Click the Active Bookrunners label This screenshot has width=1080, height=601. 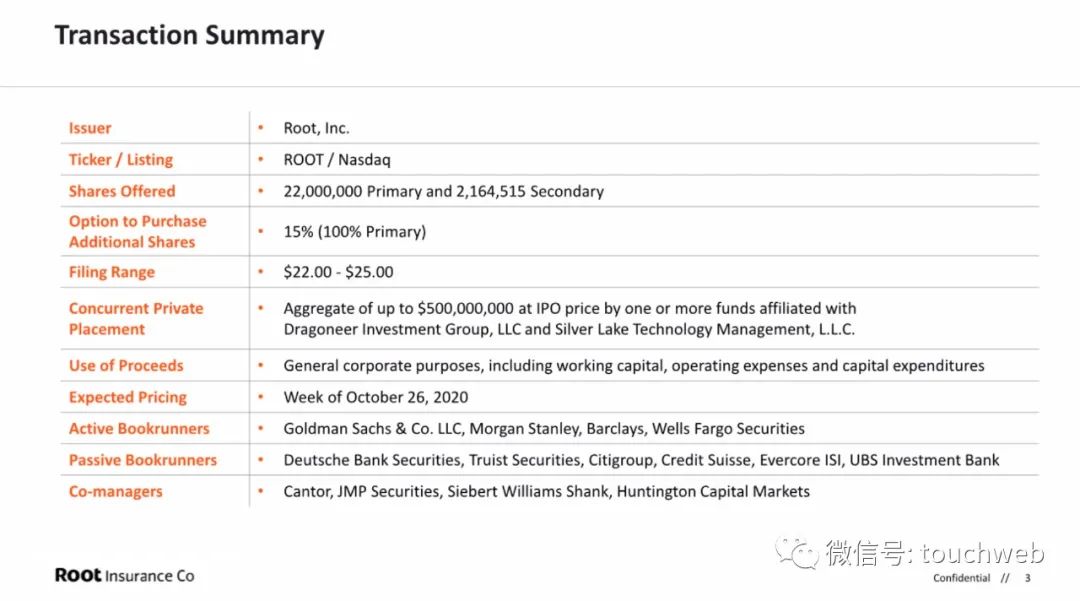[138, 429]
